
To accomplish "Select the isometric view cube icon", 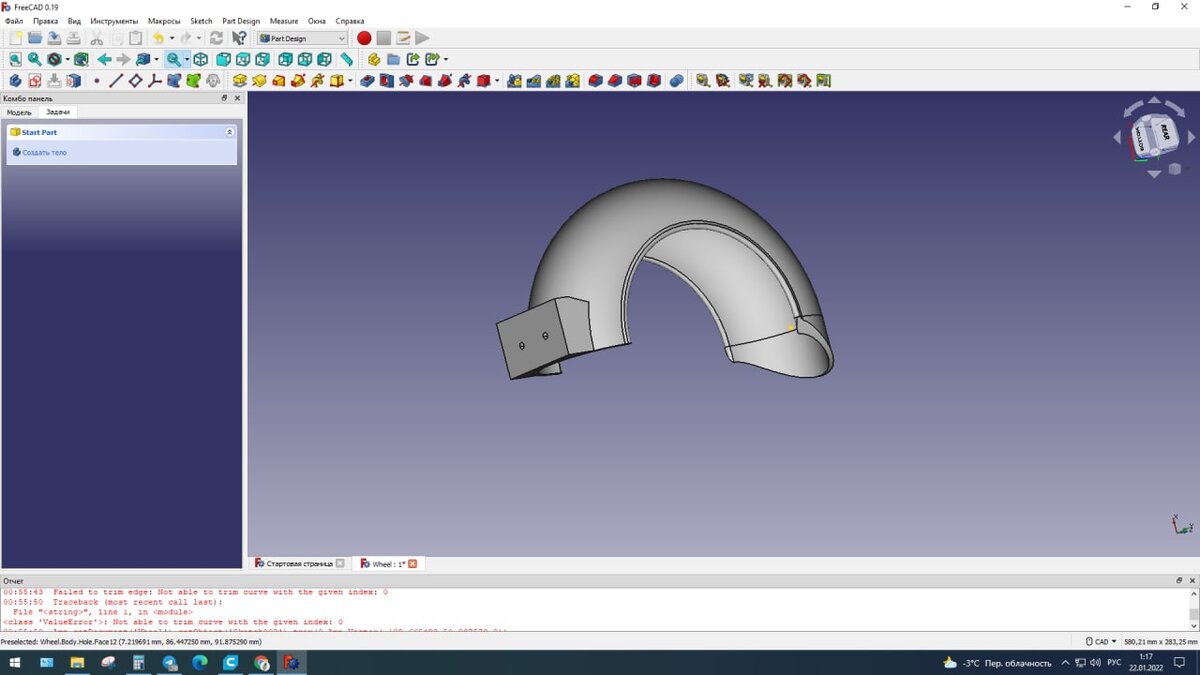I will pos(201,60).
